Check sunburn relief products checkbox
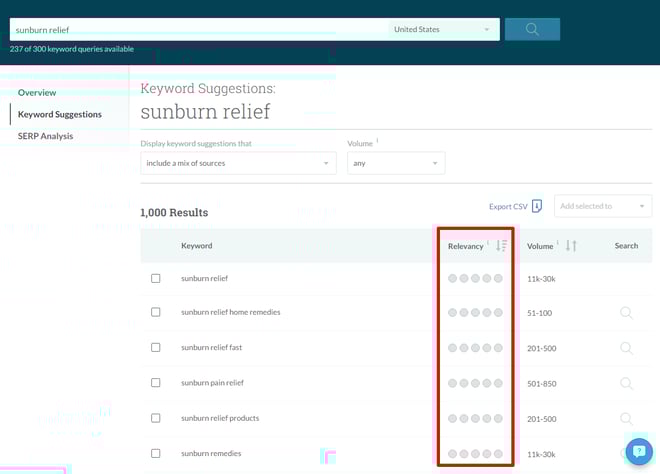The image size is (660, 474). [156, 418]
